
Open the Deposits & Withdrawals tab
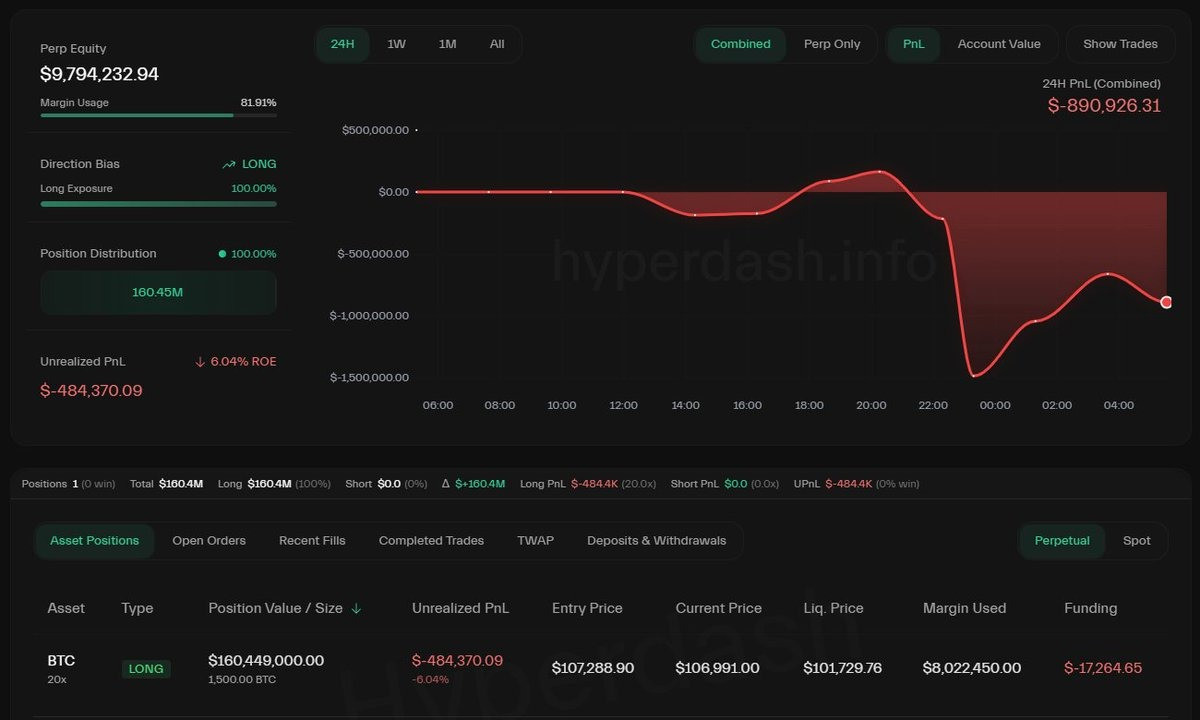tap(657, 540)
